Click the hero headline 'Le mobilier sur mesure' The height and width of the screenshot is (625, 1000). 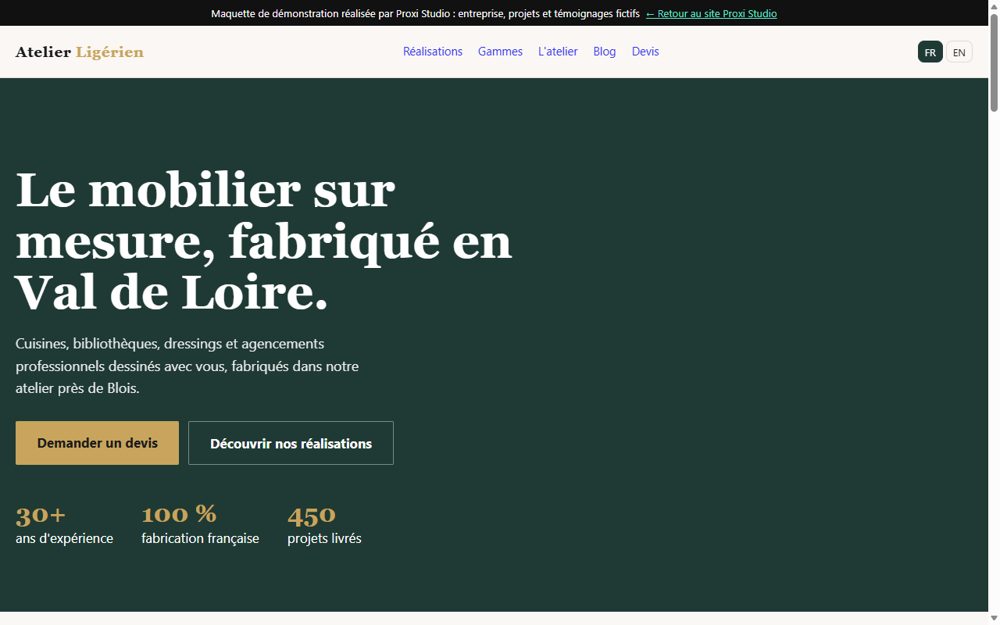tap(263, 241)
